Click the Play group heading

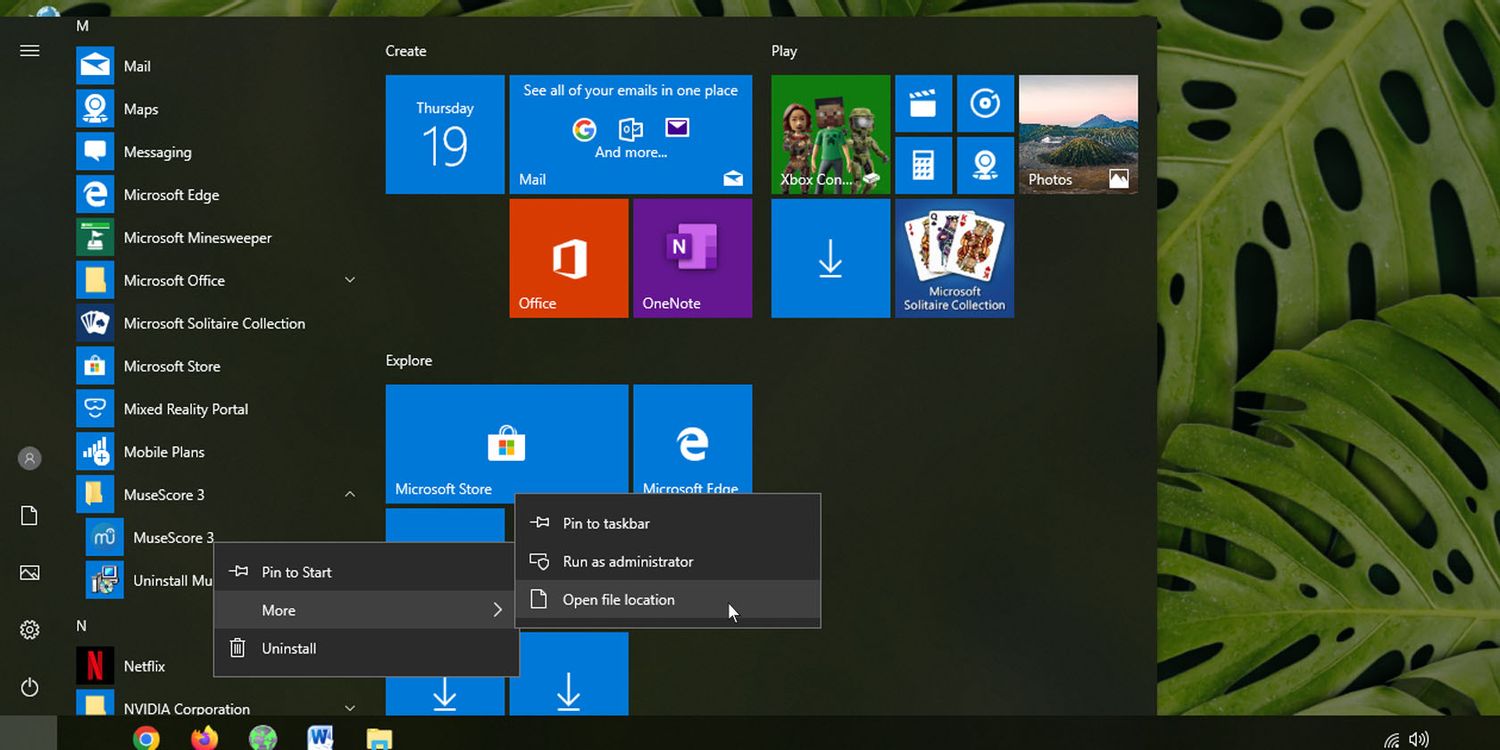pyautogui.click(x=784, y=51)
